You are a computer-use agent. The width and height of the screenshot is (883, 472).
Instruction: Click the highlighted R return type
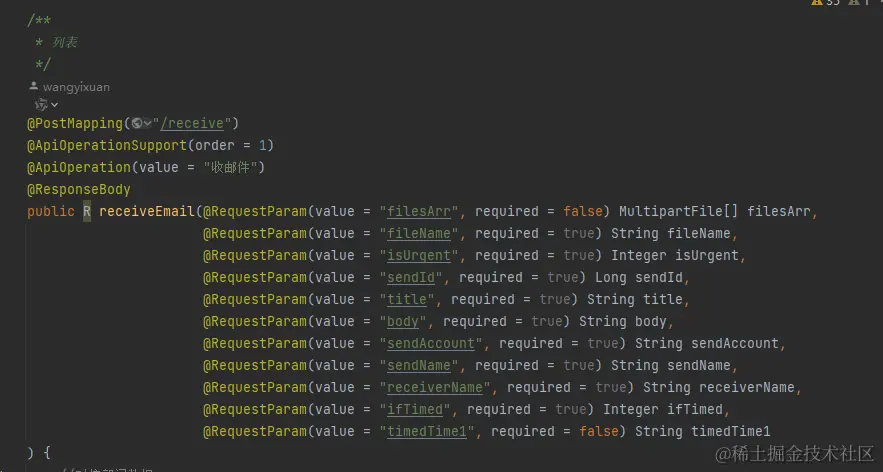point(87,211)
